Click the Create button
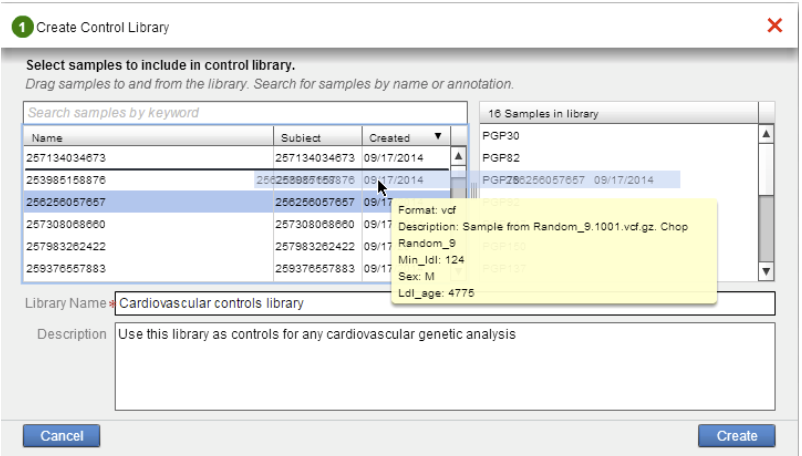The image size is (802, 456). point(737,436)
